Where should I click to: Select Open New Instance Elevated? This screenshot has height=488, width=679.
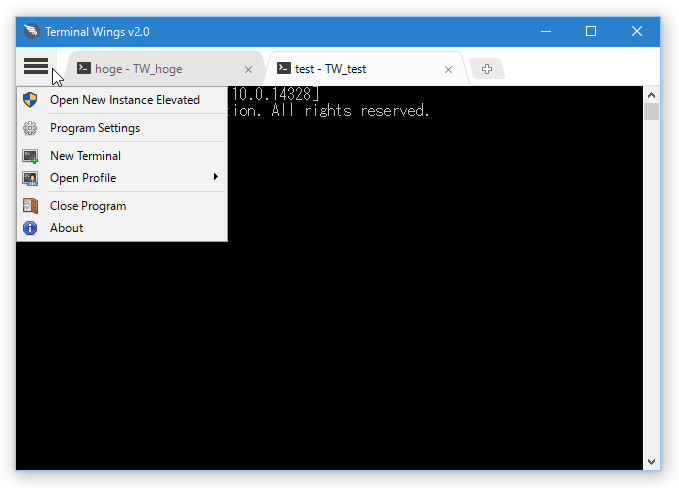[x=122, y=100]
